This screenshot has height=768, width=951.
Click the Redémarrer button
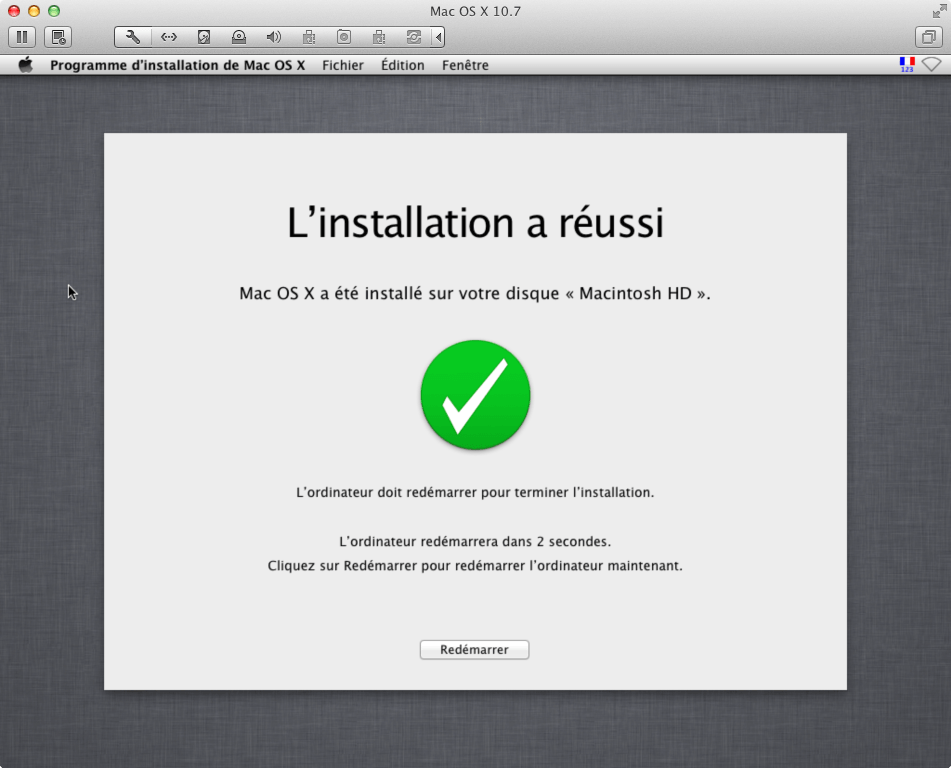474,650
